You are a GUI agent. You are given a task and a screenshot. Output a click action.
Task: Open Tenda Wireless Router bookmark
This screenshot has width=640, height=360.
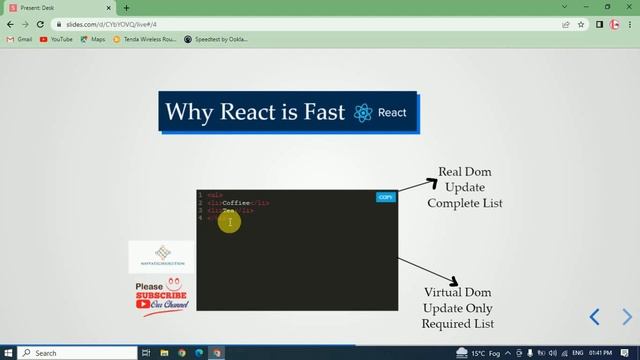pos(145,39)
